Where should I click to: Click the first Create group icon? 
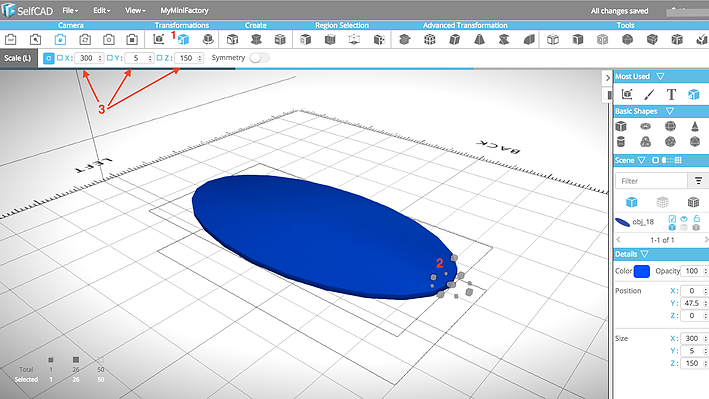click(232, 39)
